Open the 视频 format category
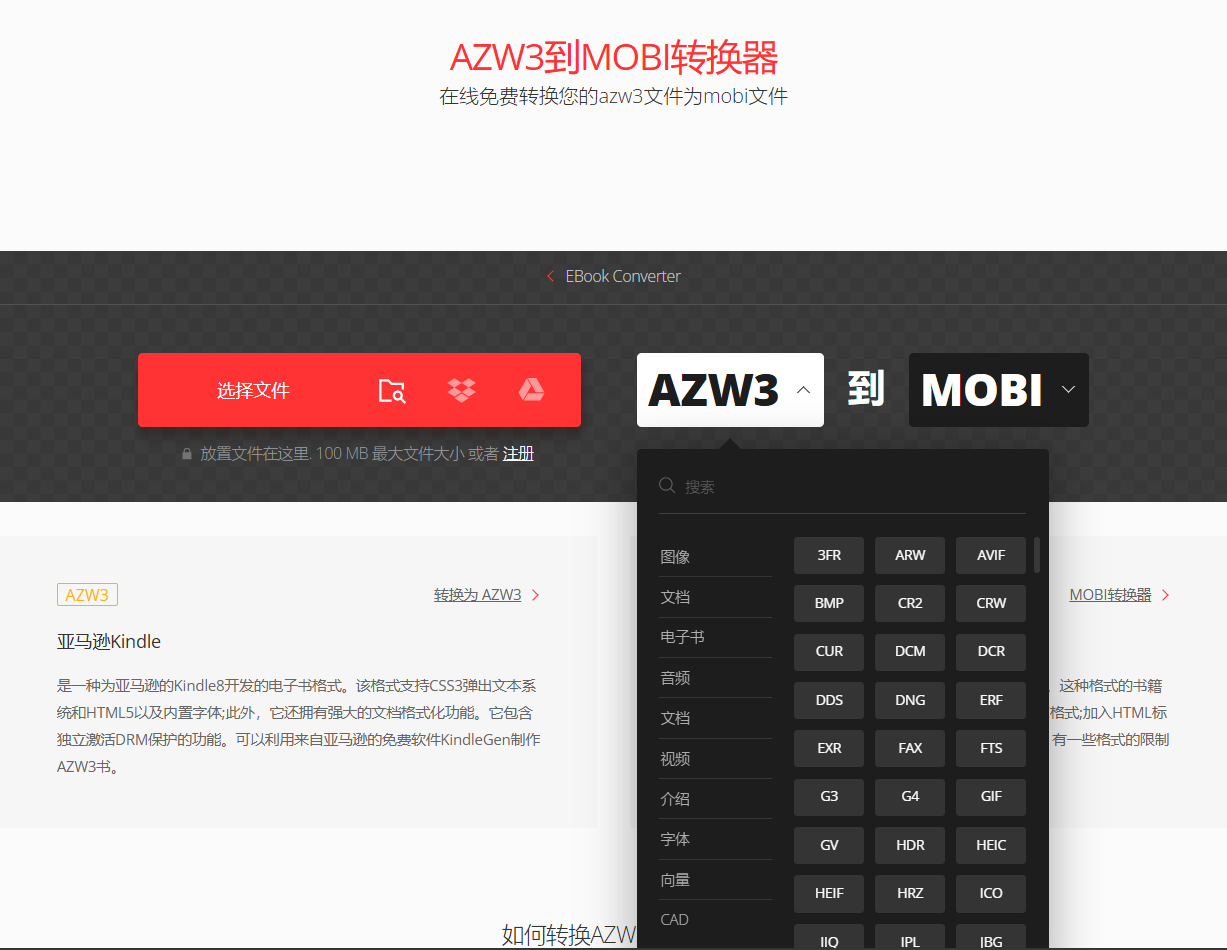This screenshot has height=950, width=1227. coord(675,759)
